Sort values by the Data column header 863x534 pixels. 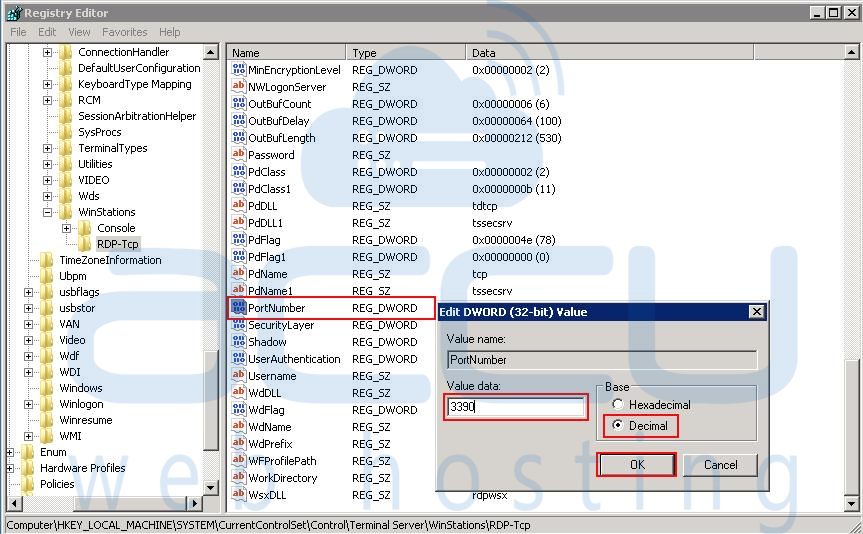[610, 53]
